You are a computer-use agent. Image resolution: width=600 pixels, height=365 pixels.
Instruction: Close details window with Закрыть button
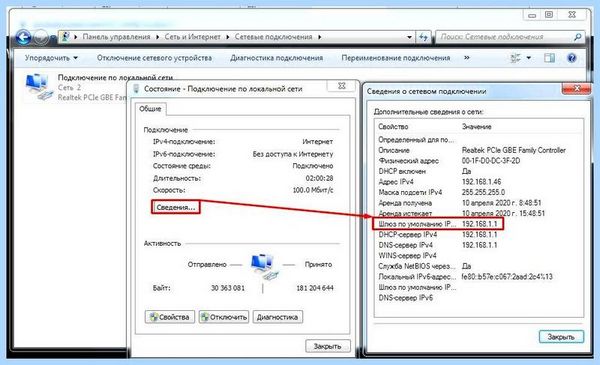click(561, 337)
